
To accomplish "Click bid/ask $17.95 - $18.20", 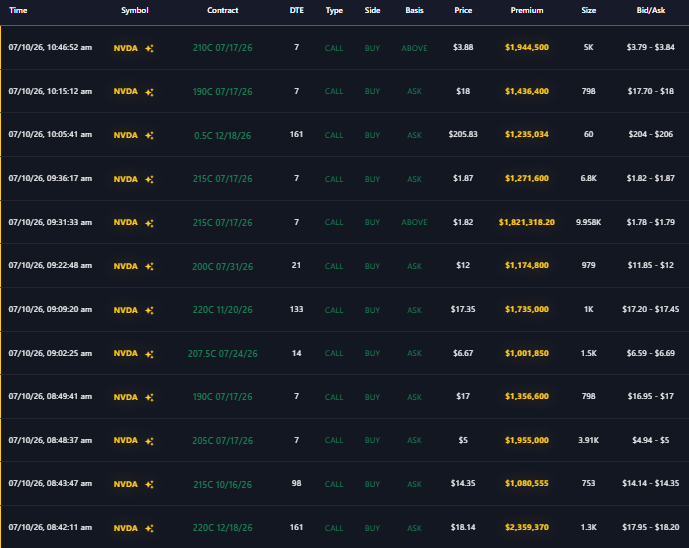I will pos(651,527).
